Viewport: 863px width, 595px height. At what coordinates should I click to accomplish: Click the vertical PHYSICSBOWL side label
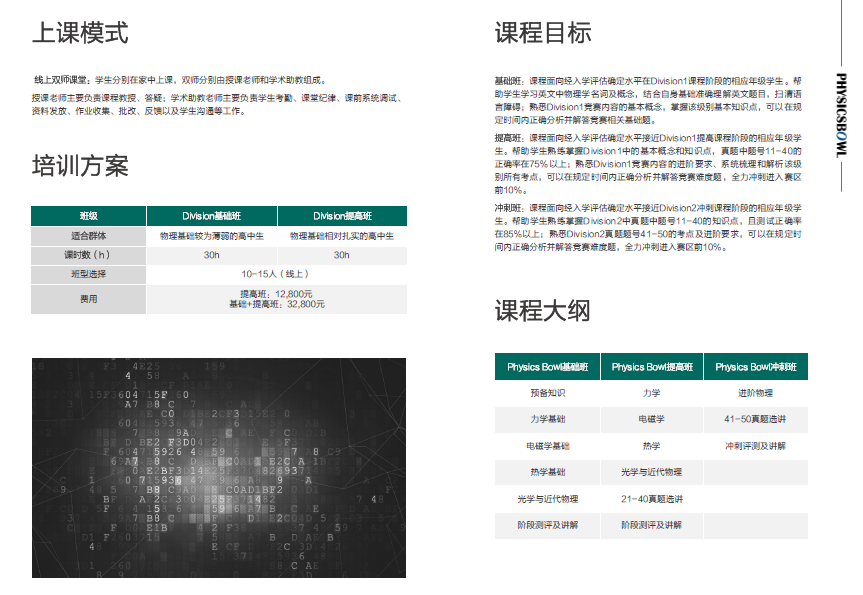tap(841, 115)
